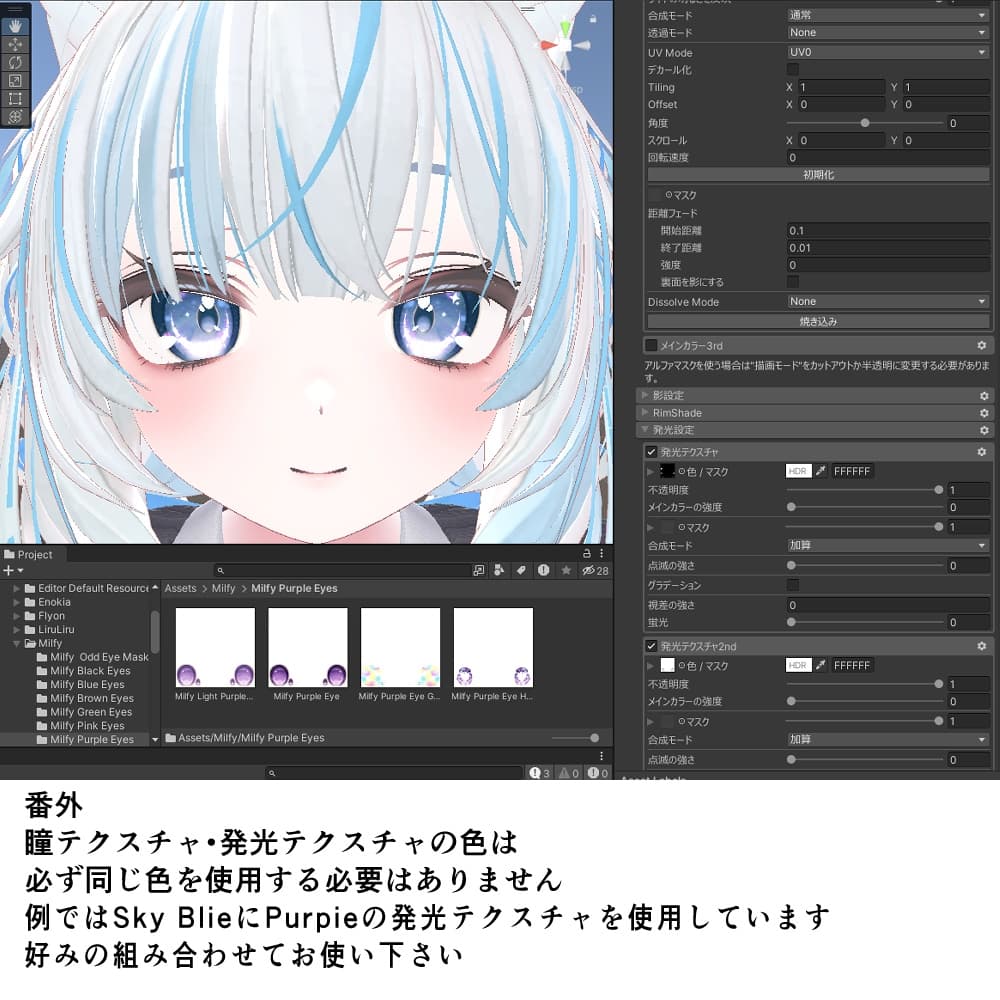The image size is (1000, 1000).
Task: Click the Milfy breadcrumb in the path bar
Action: [x=223, y=588]
